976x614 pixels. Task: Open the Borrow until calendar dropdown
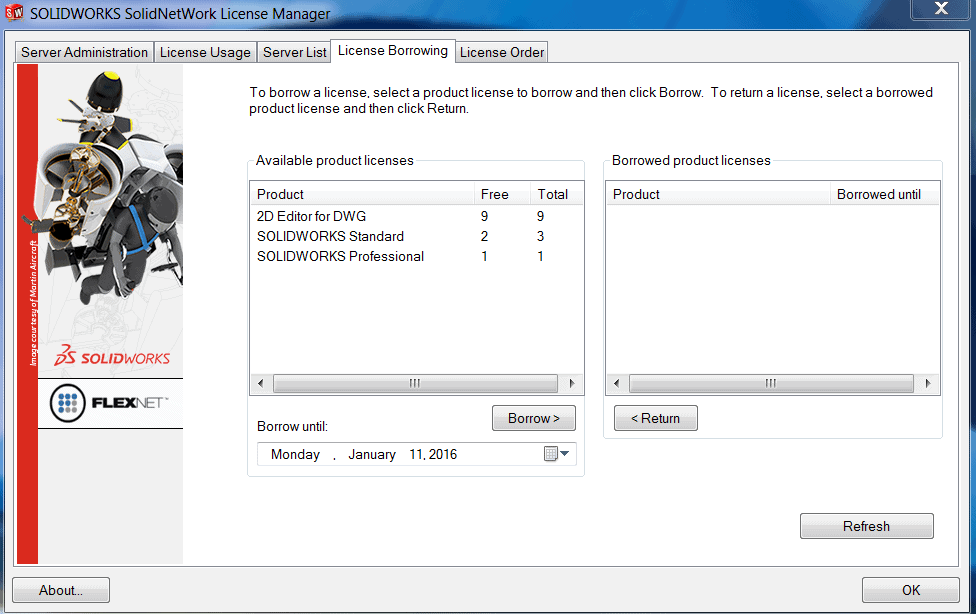pyautogui.click(x=557, y=454)
